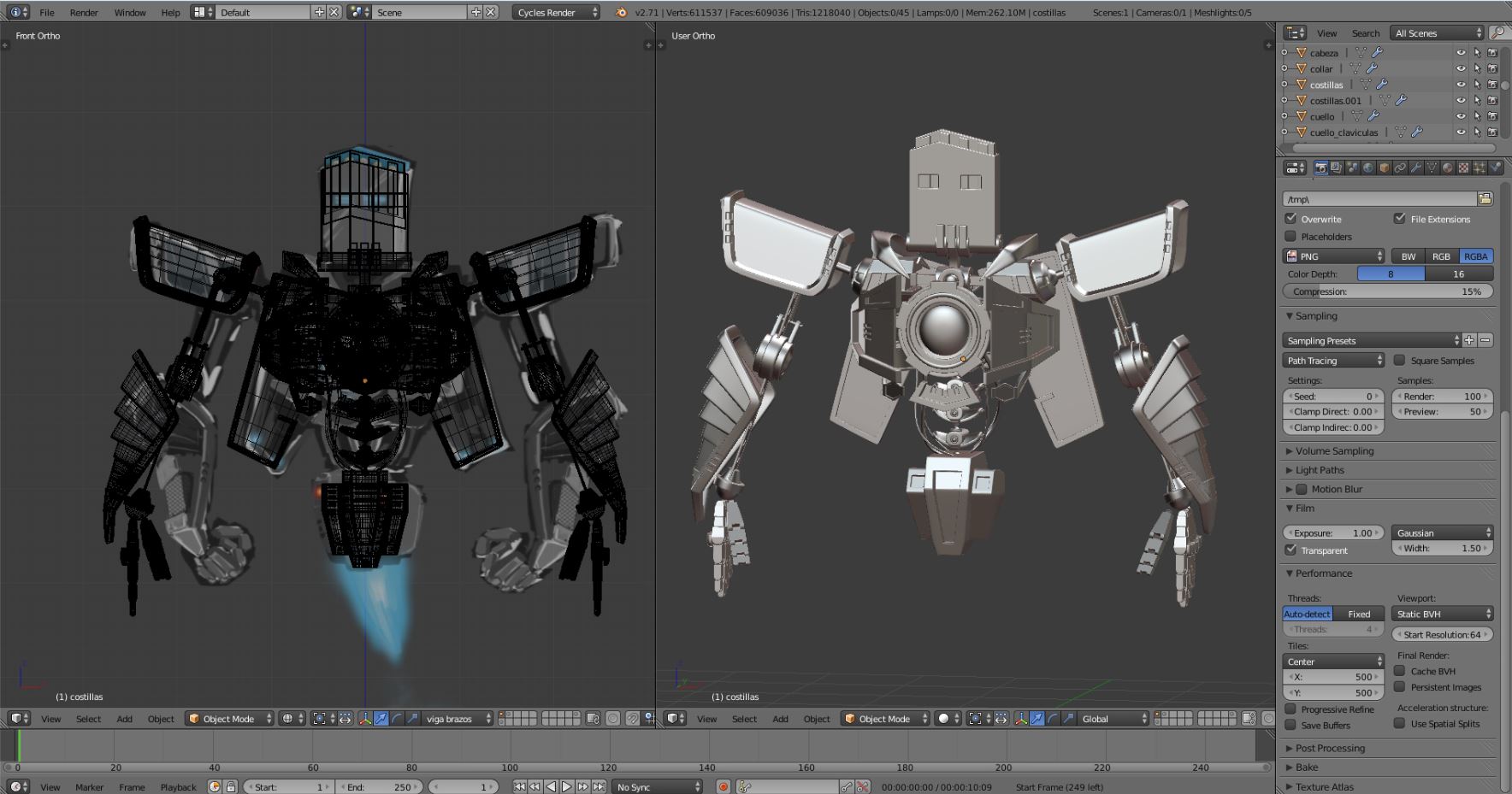Image resolution: width=1512 pixels, height=794 pixels.
Task: Open the Render menu in top bar
Action: click(84, 13)
